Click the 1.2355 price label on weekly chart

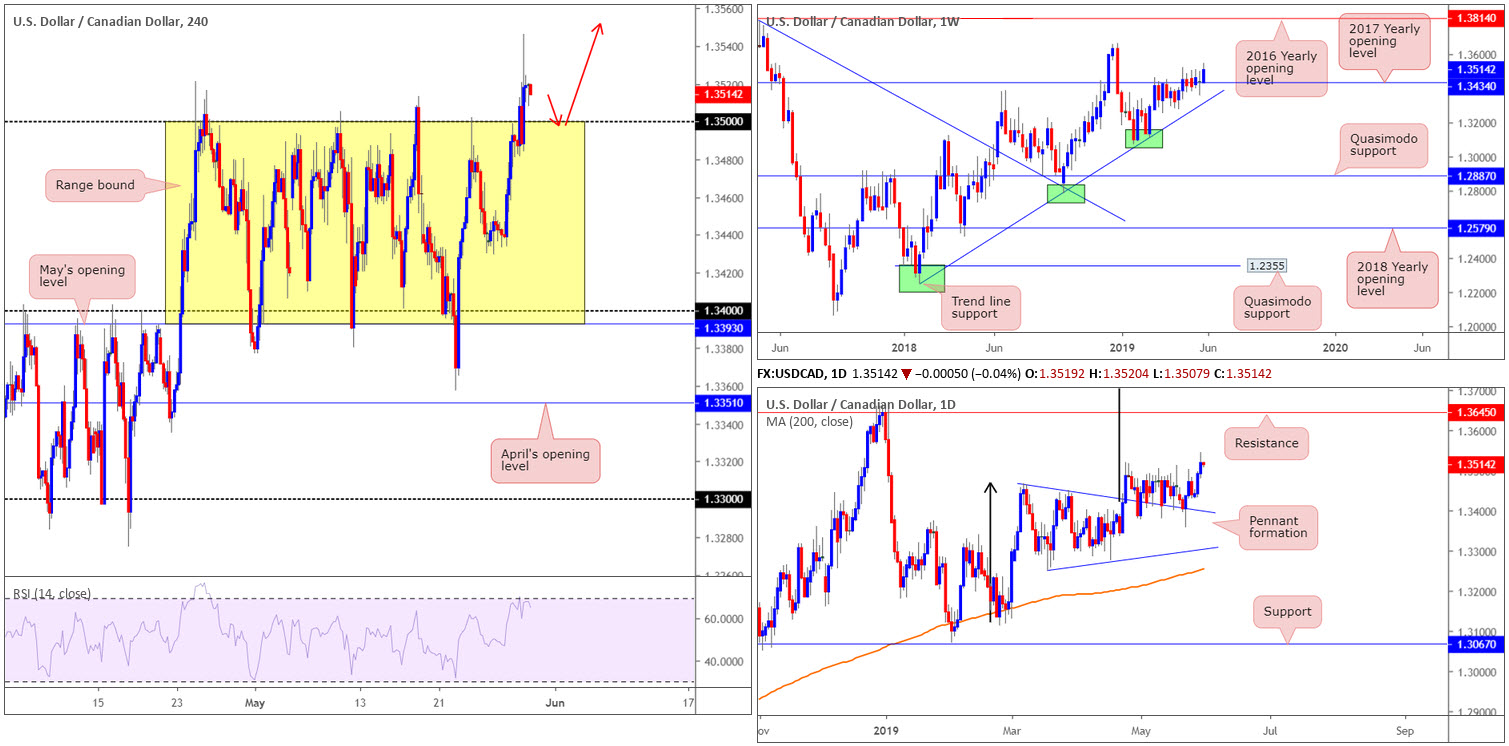coord(1266,266)
